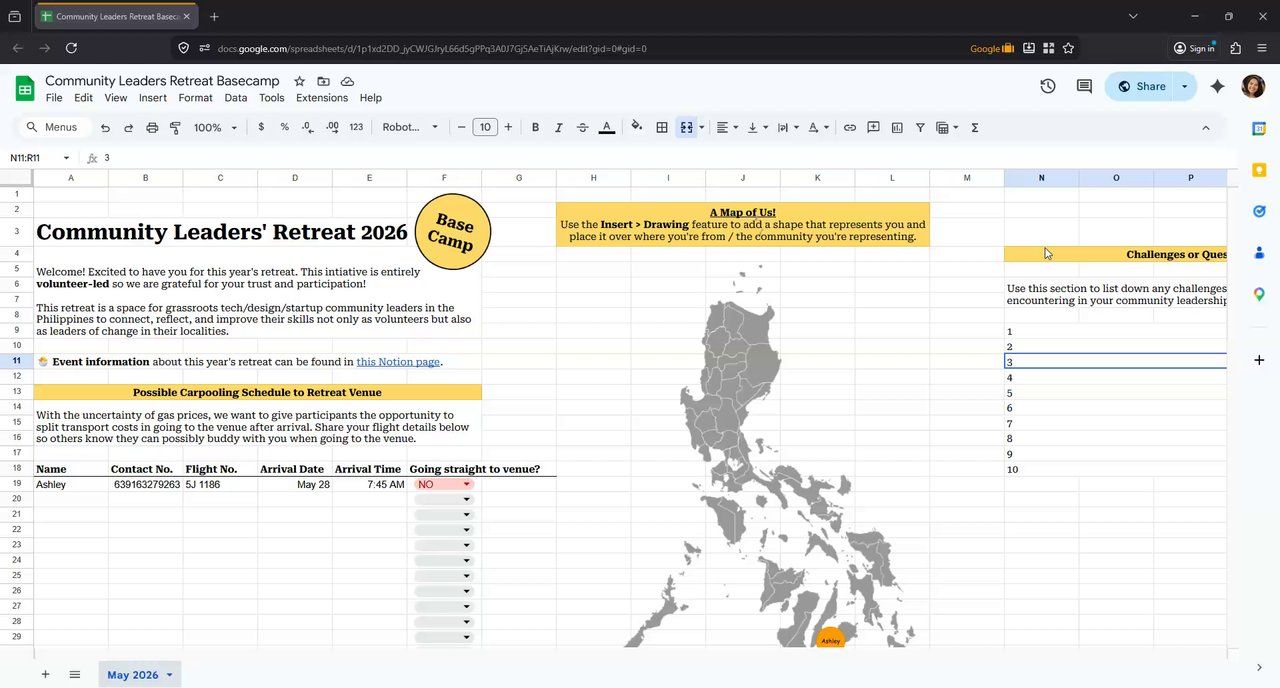Open Google Keep in side panel

coord(1259,170)
